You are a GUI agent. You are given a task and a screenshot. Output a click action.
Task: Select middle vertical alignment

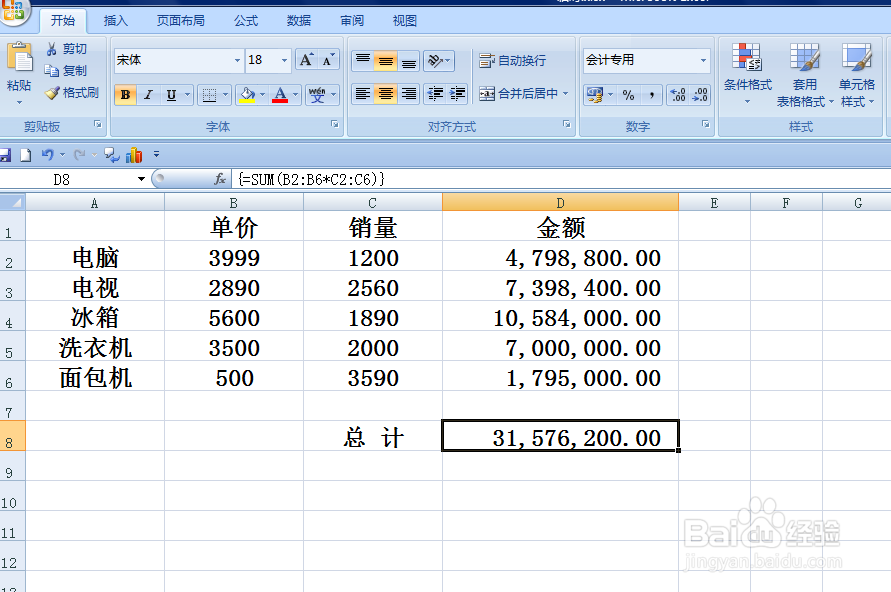pos(385,60)
